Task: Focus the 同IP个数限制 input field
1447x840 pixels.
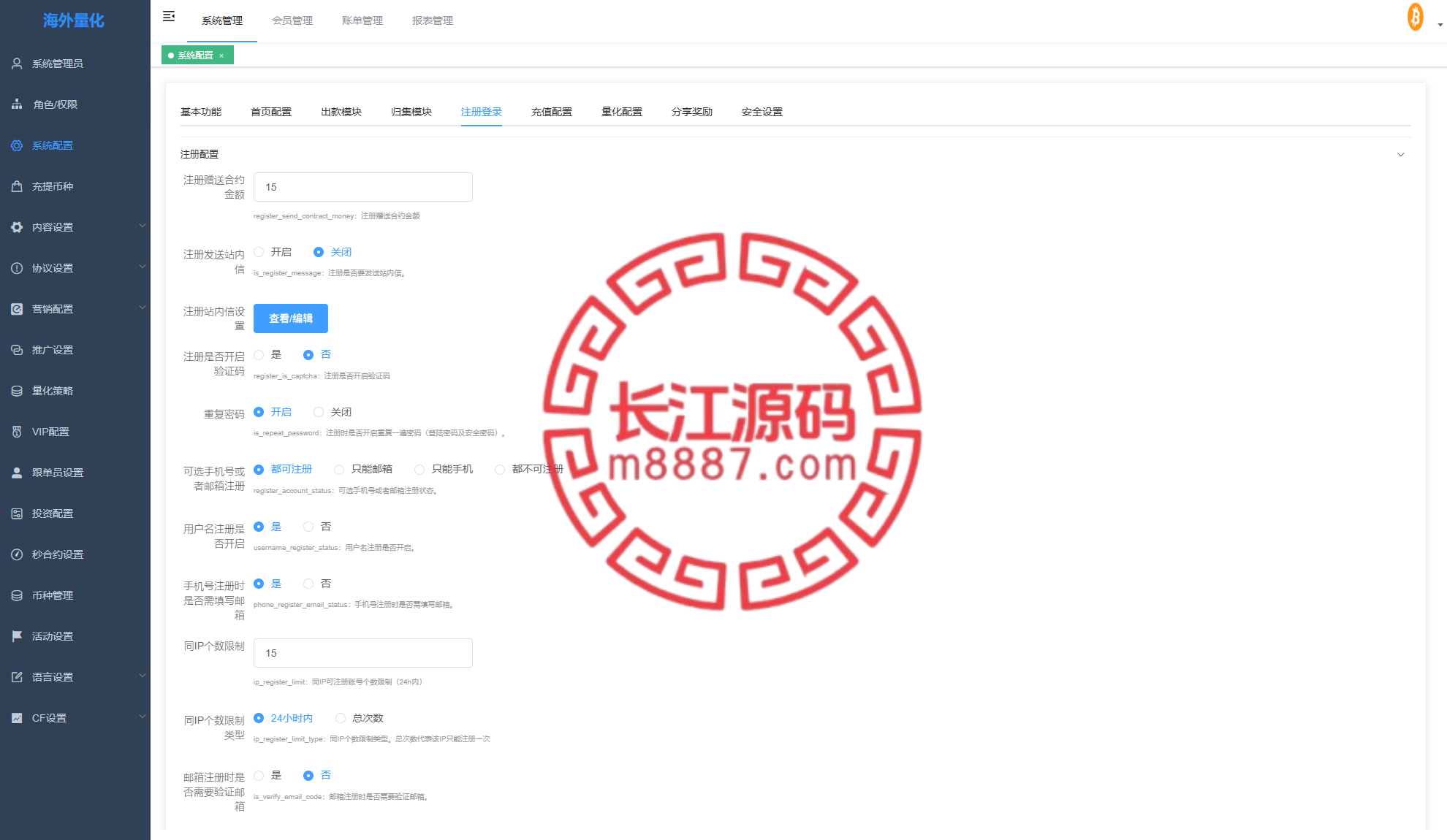Action: click(363, 653)
